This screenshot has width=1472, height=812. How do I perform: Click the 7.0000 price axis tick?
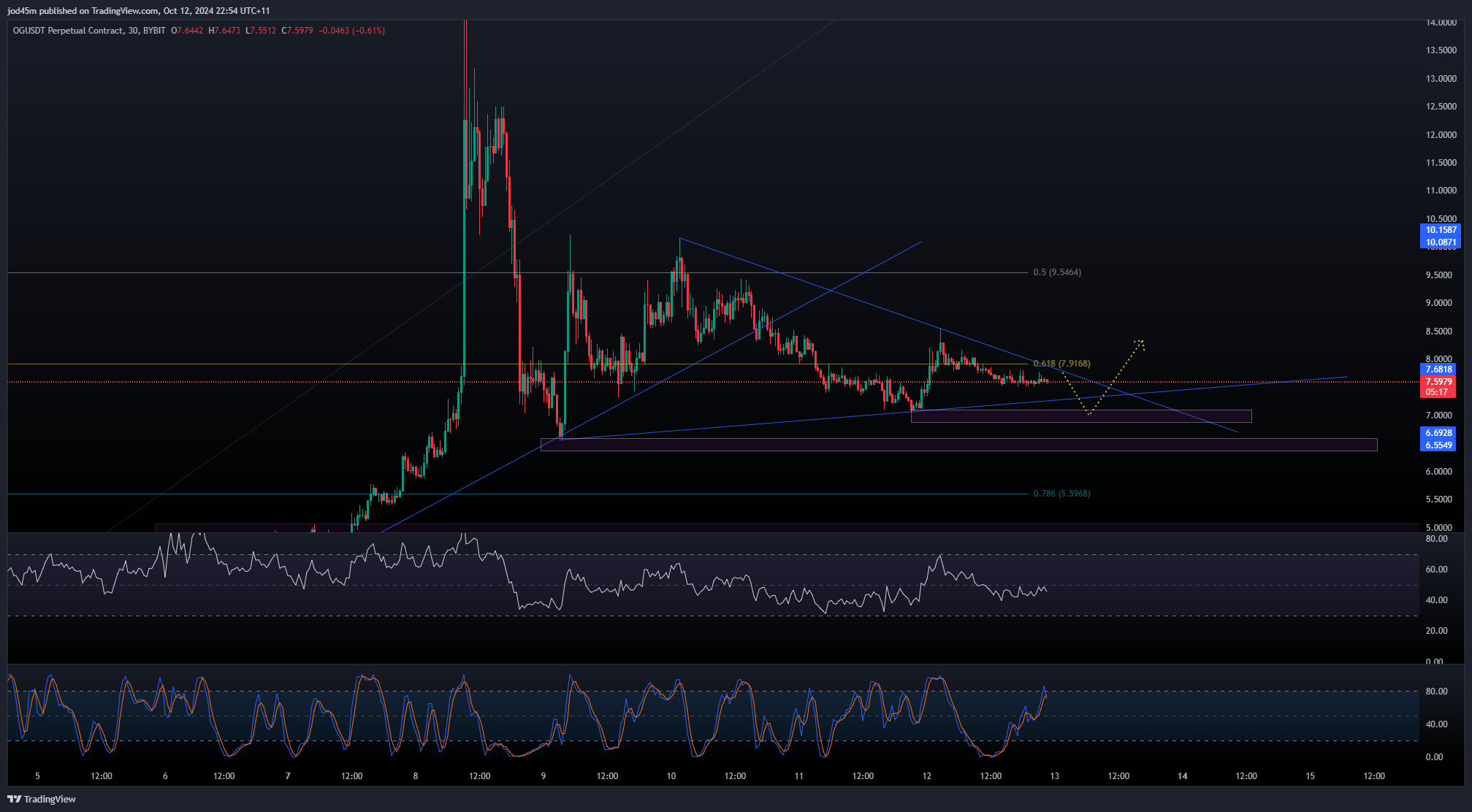click(x=1441, y=415)
